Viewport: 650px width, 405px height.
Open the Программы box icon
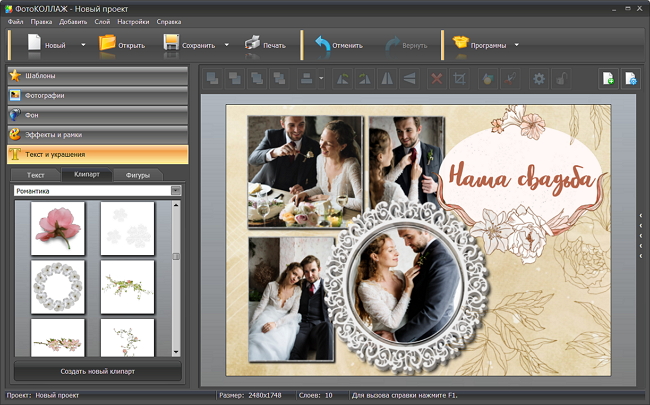click(461, 42)
